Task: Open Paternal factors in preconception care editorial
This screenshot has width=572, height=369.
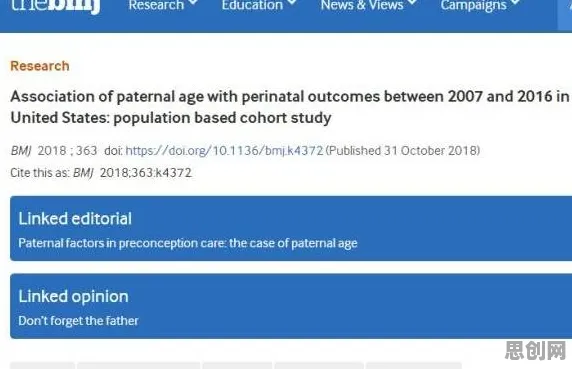Action: tap(188, 243)
